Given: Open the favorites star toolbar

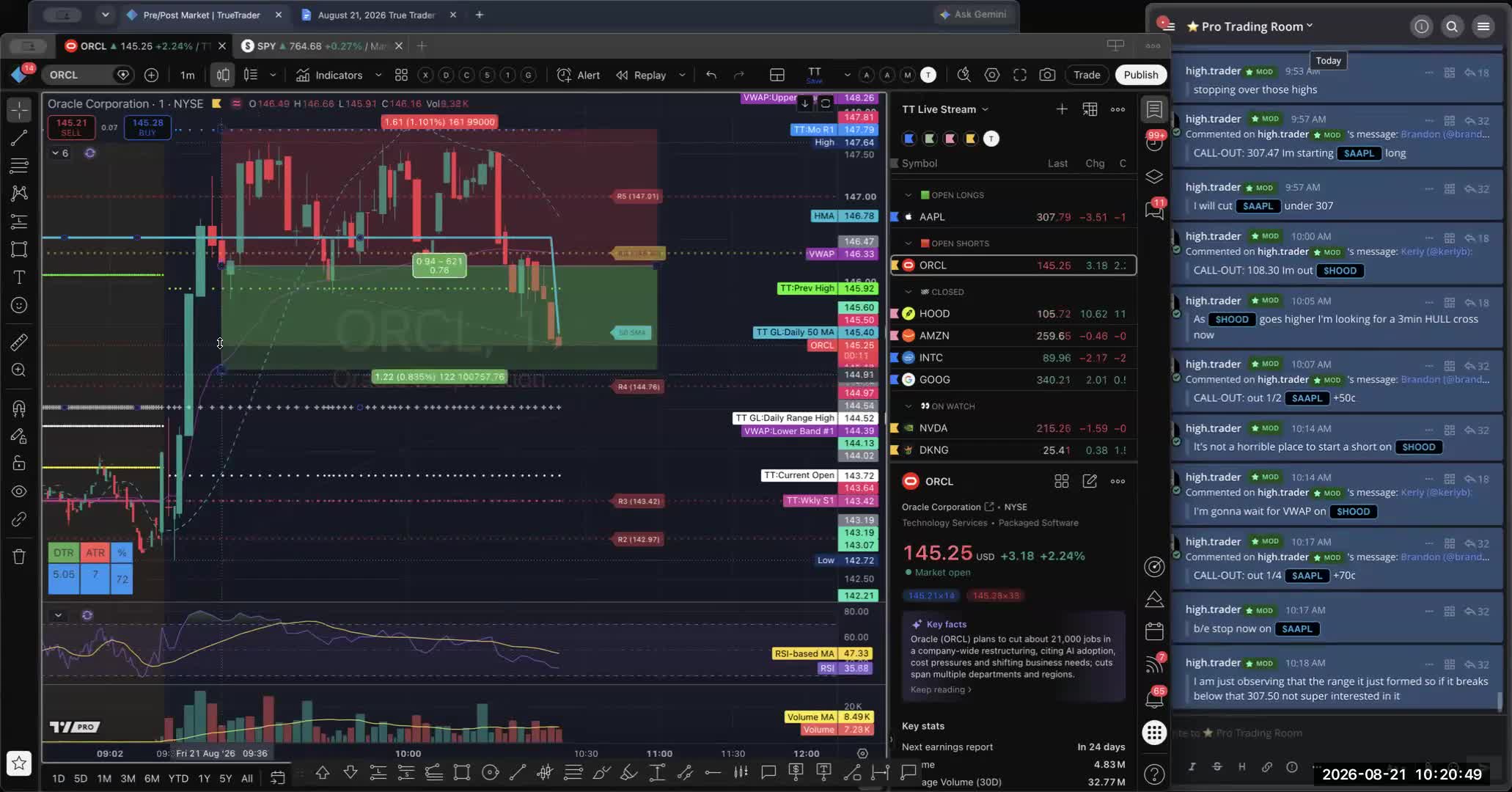Looking at the screenshot, I should click(19, 763).
